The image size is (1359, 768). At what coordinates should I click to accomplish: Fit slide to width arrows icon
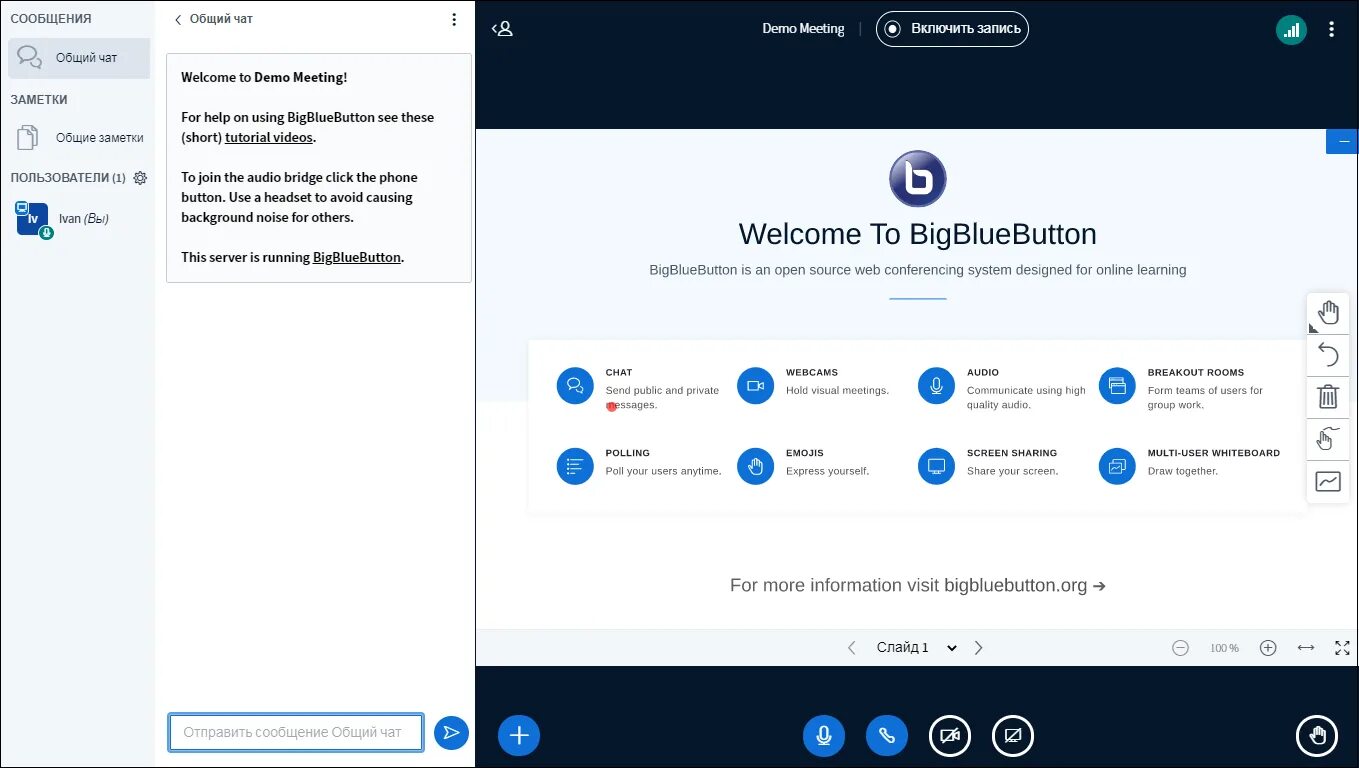[x=1306, y=648]
